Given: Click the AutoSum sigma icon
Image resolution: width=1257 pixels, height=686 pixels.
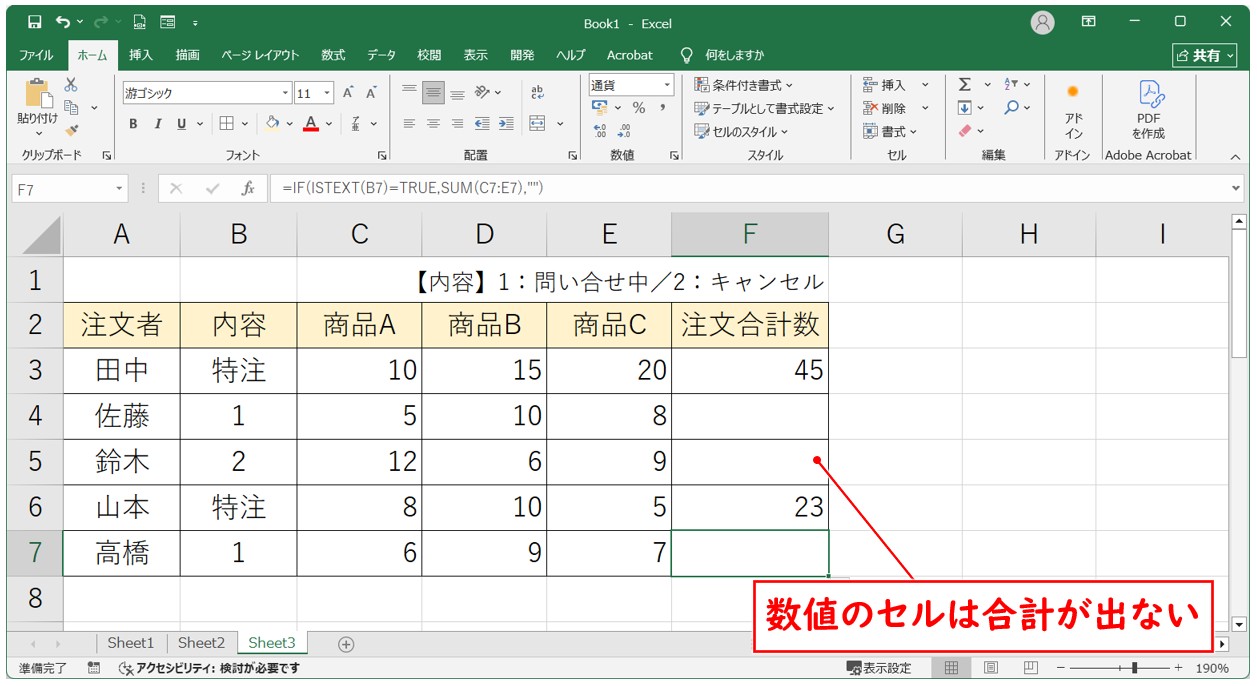Looking at the screenshot, I should click(964, 85).
